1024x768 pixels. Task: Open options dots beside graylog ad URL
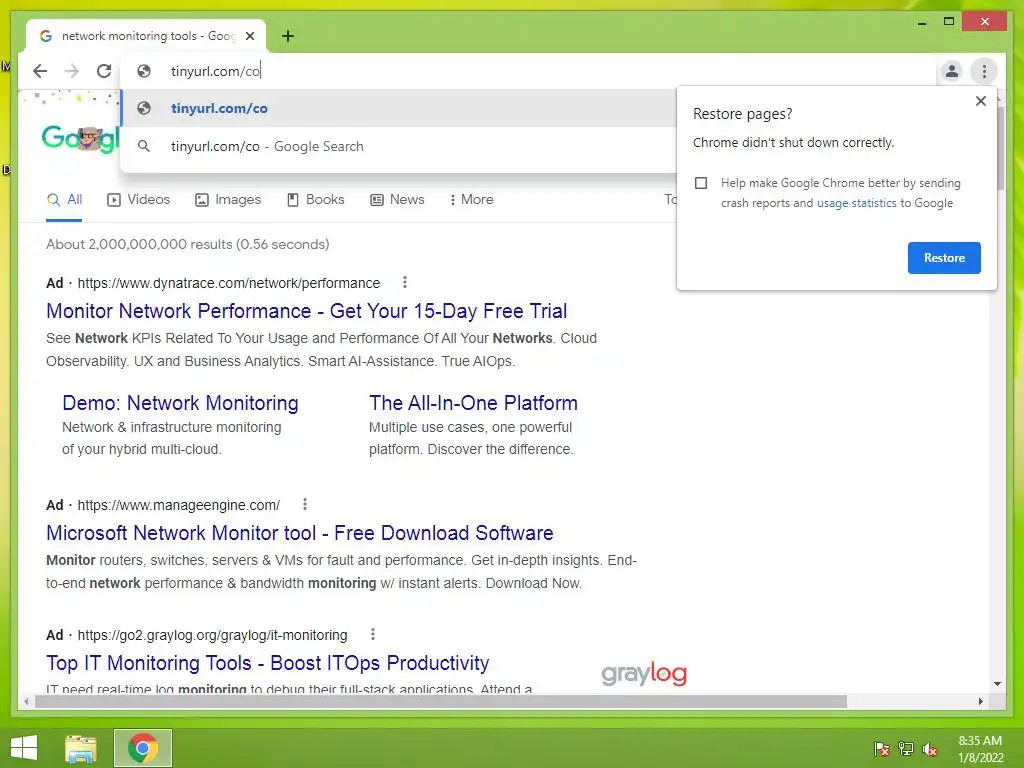[x=372, y=634]
